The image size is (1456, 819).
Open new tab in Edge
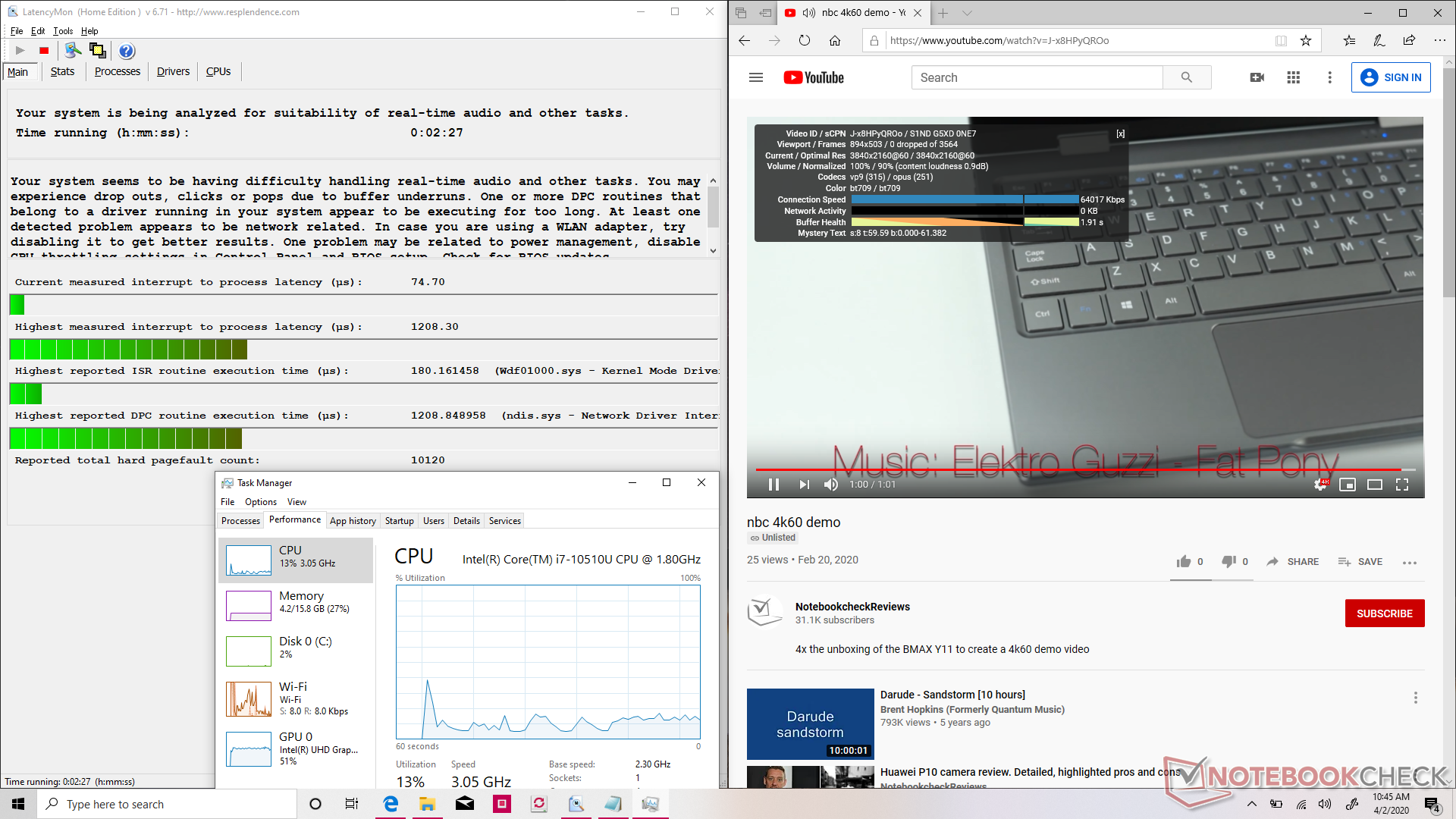coord(943,13)
